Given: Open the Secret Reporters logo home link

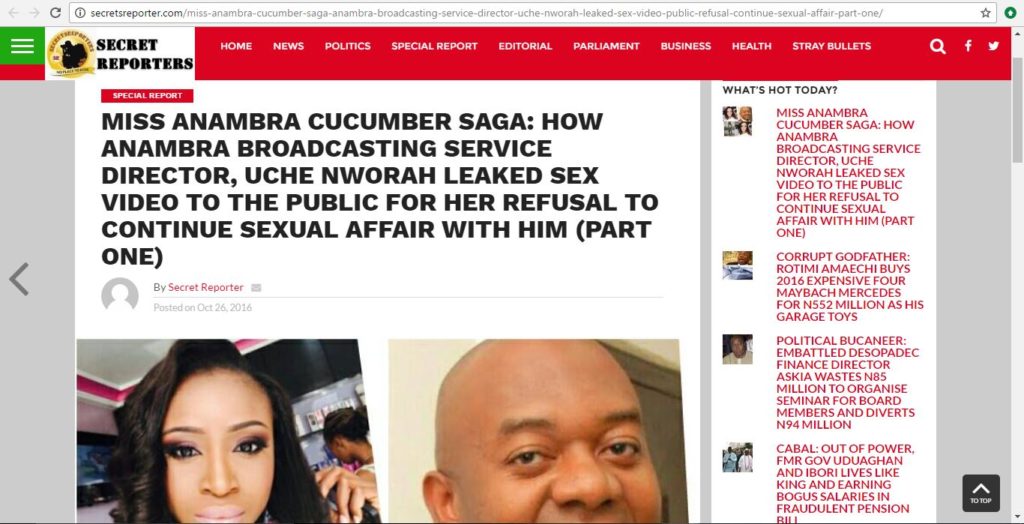Looking at the screenshot, I should point(120,54).
